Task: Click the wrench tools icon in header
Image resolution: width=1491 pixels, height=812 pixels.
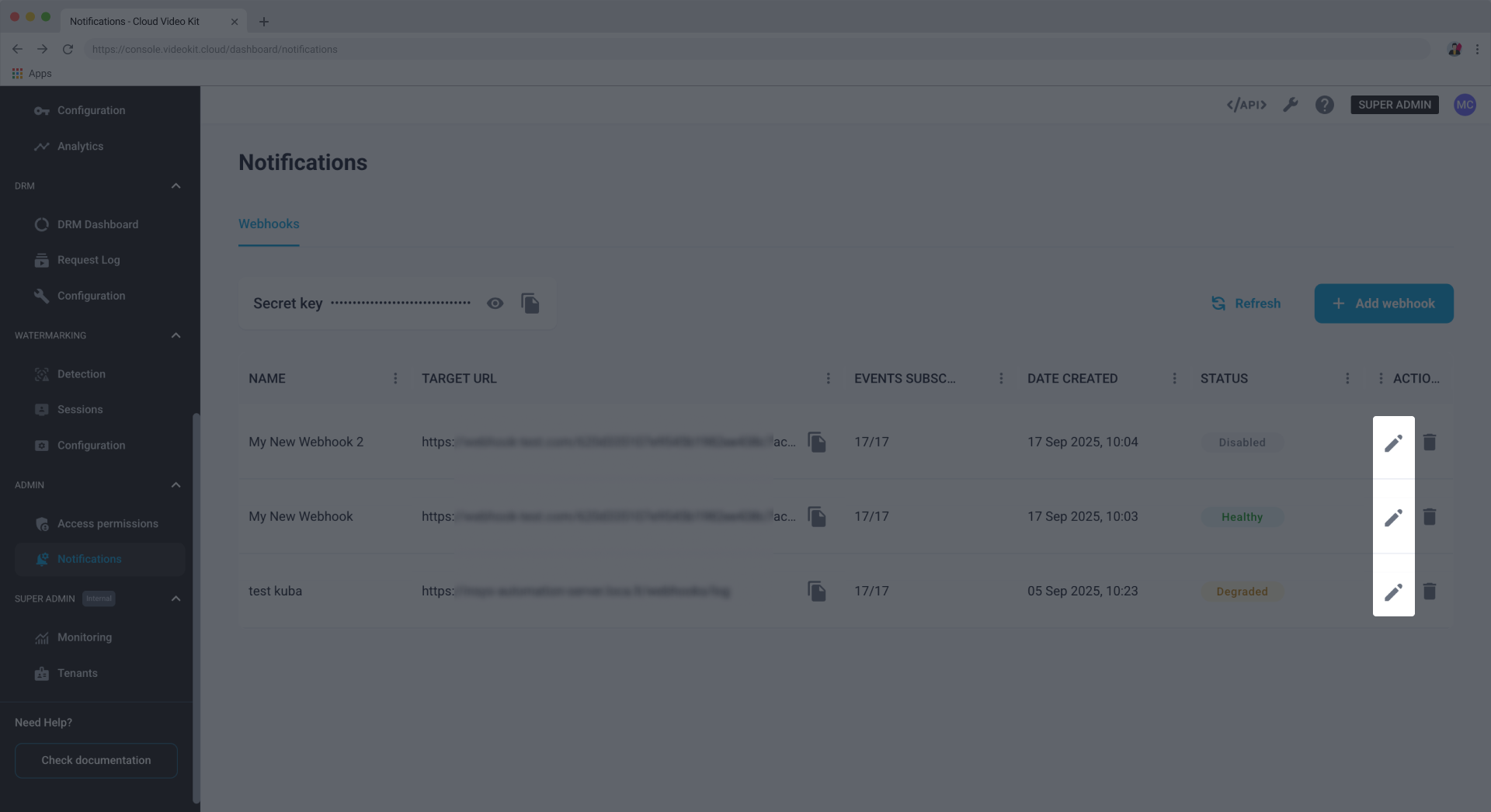Action: coord(1290,105)
